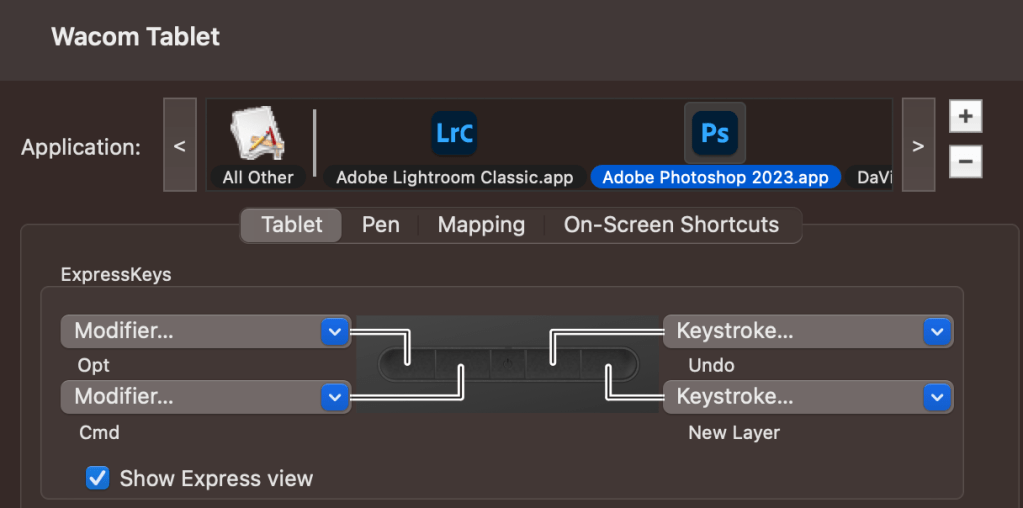
Task: Uncheck Show Express view checkbox
Action: (x=98, y=478)
